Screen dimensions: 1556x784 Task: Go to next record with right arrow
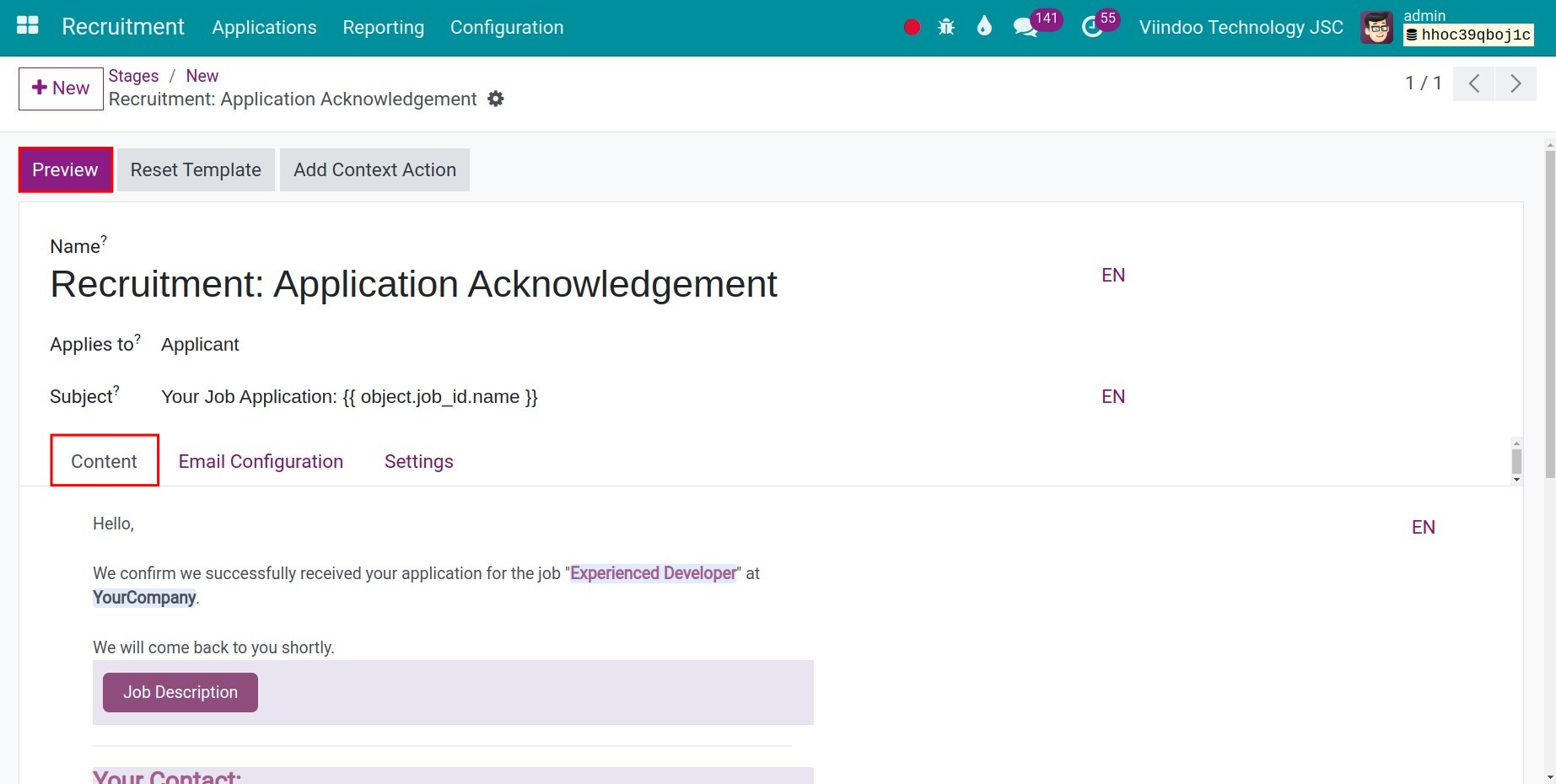[x=1516, y=83]
